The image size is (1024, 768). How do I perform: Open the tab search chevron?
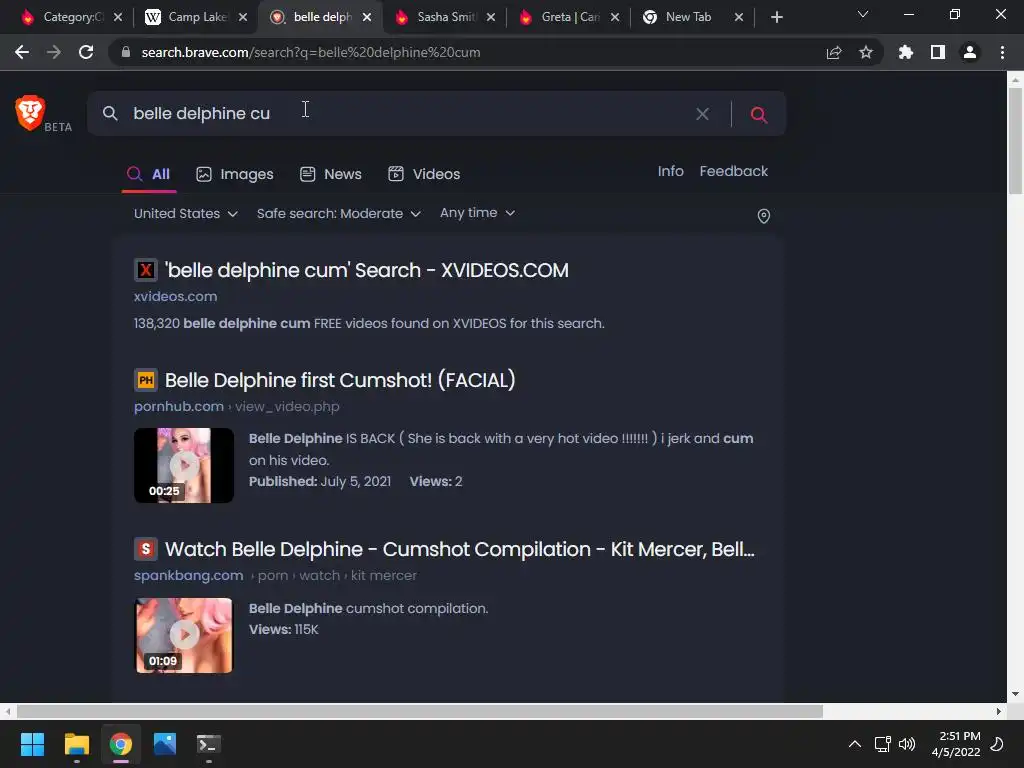863,14
